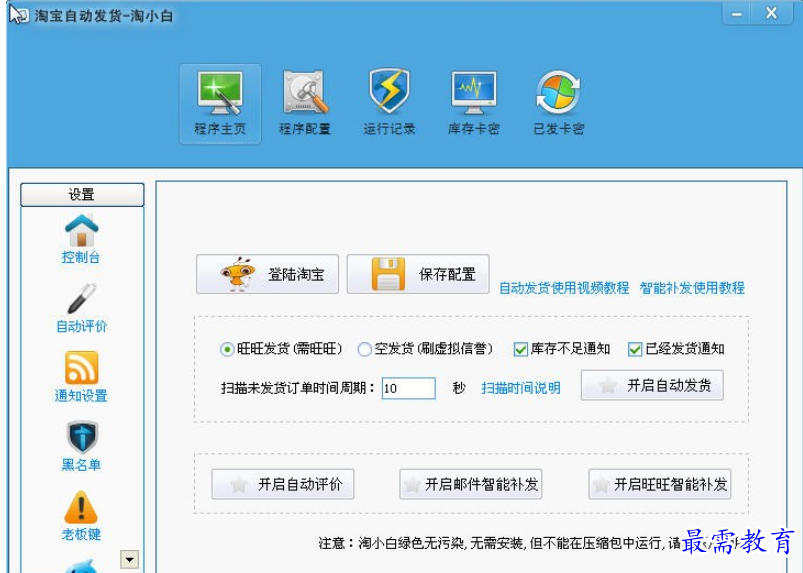Open the 程序配置 hammer icon
This screenshot has height=573, width=803.
point(305,104)
